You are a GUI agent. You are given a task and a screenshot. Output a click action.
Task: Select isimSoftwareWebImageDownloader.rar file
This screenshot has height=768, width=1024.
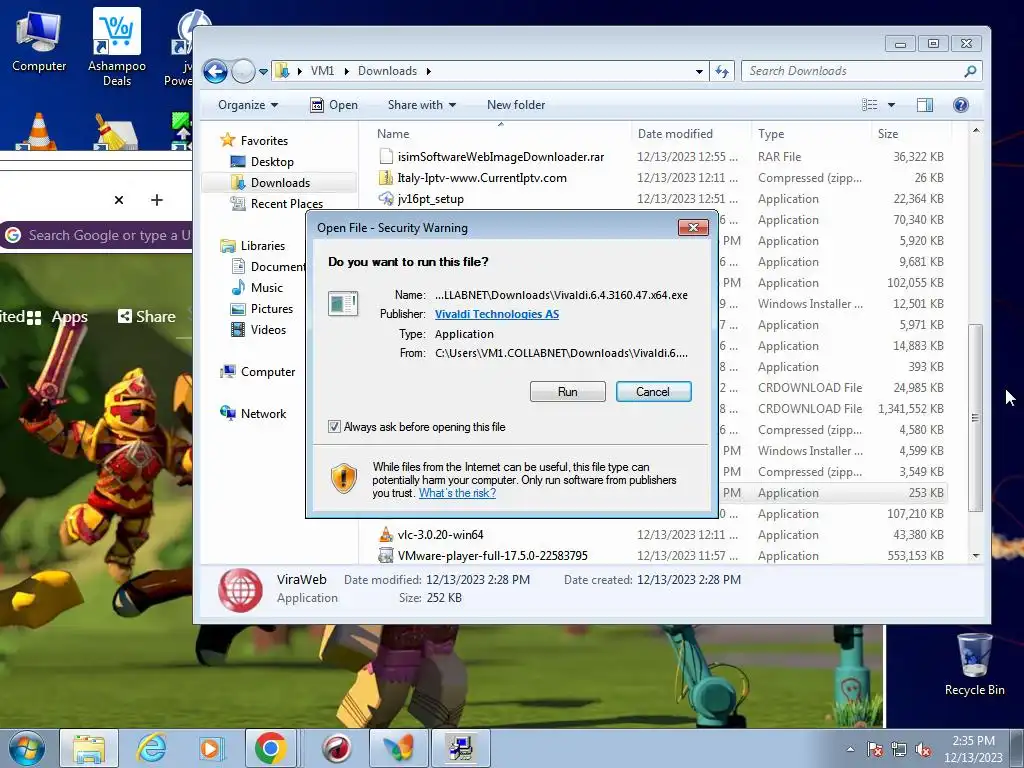(500, 157)
